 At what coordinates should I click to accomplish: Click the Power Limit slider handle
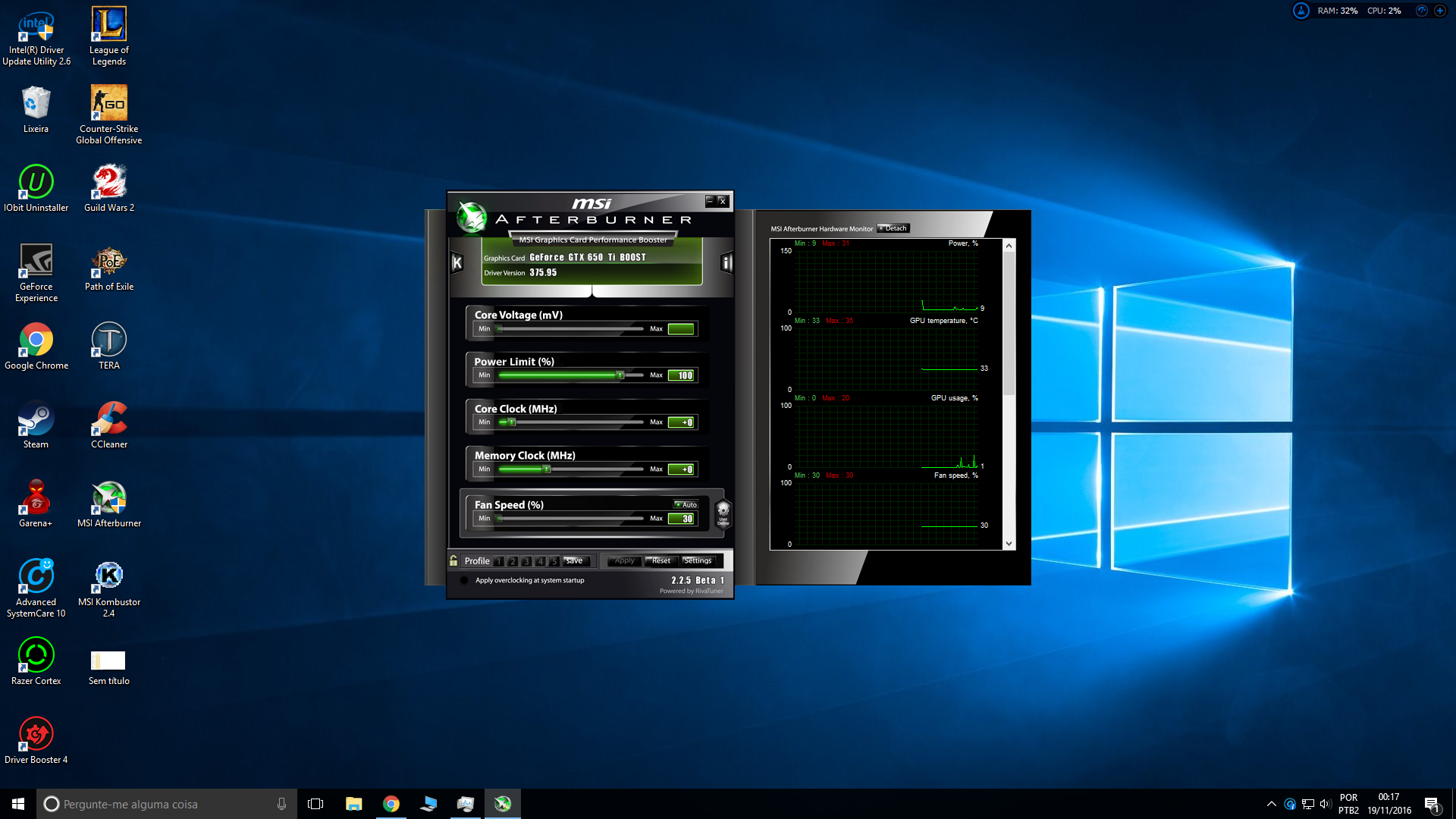coord(620,375)
